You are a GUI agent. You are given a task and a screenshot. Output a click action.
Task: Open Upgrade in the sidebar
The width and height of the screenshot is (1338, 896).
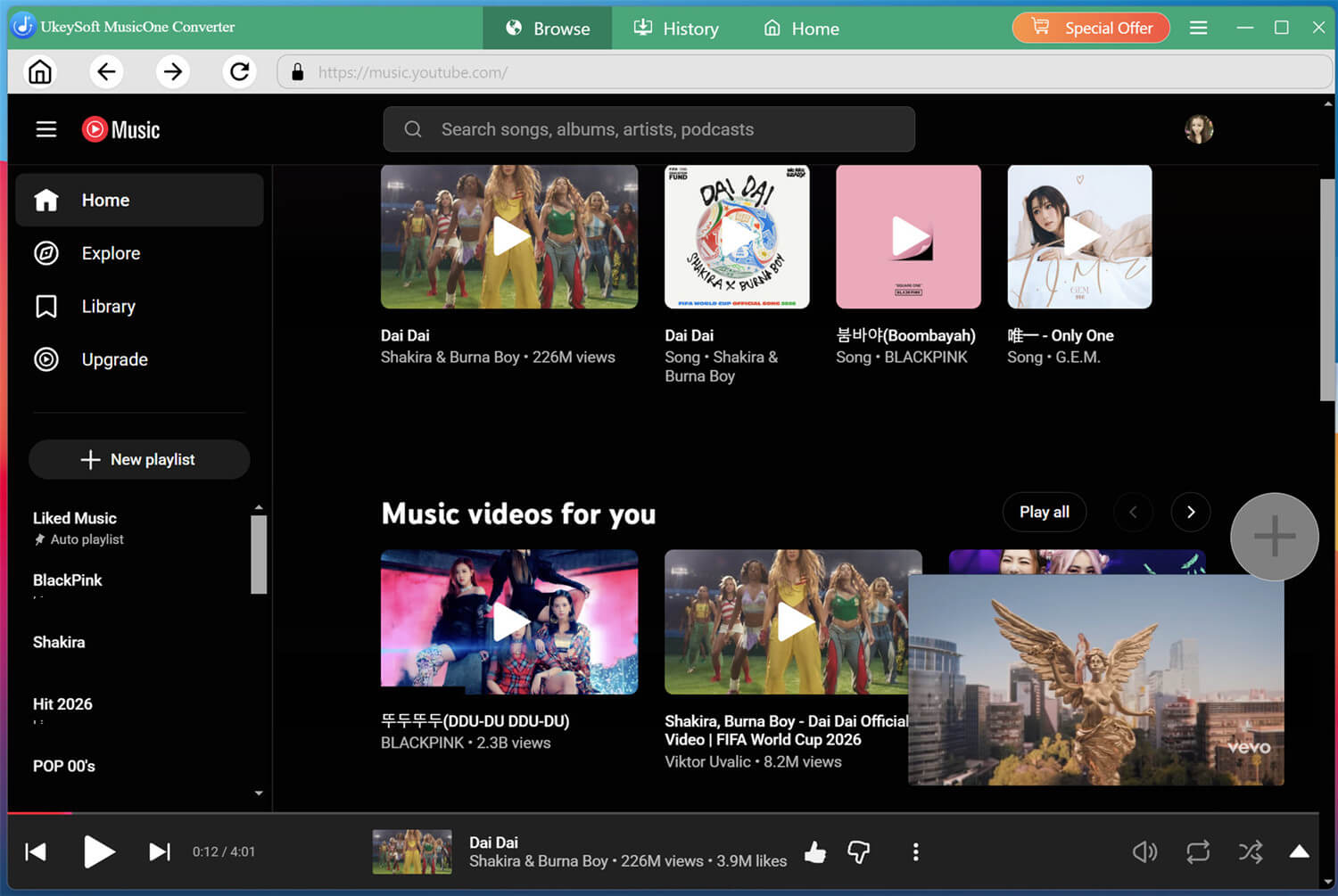pyautogui.click(x=139, y=359)
